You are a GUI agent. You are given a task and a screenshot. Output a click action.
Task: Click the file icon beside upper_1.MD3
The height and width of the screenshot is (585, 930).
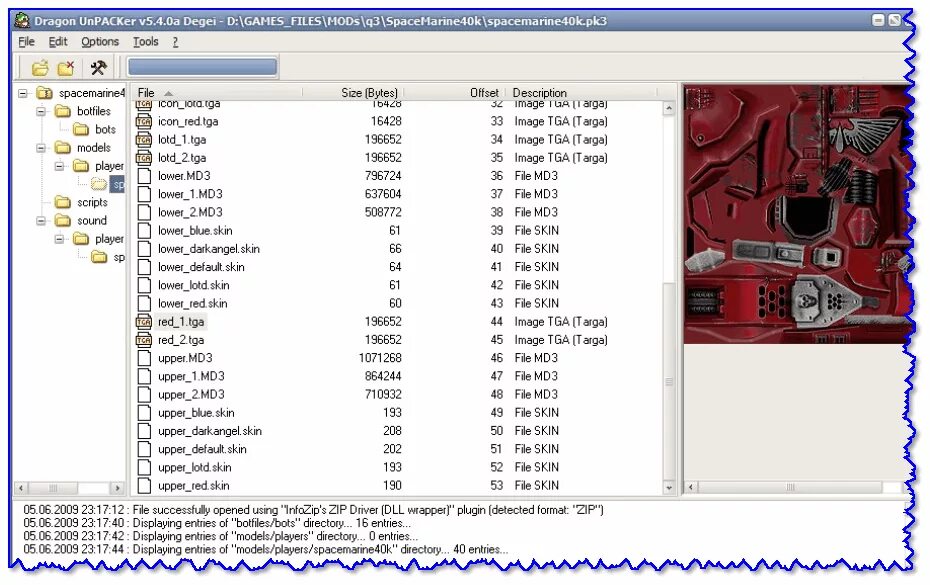pos(144,377)
